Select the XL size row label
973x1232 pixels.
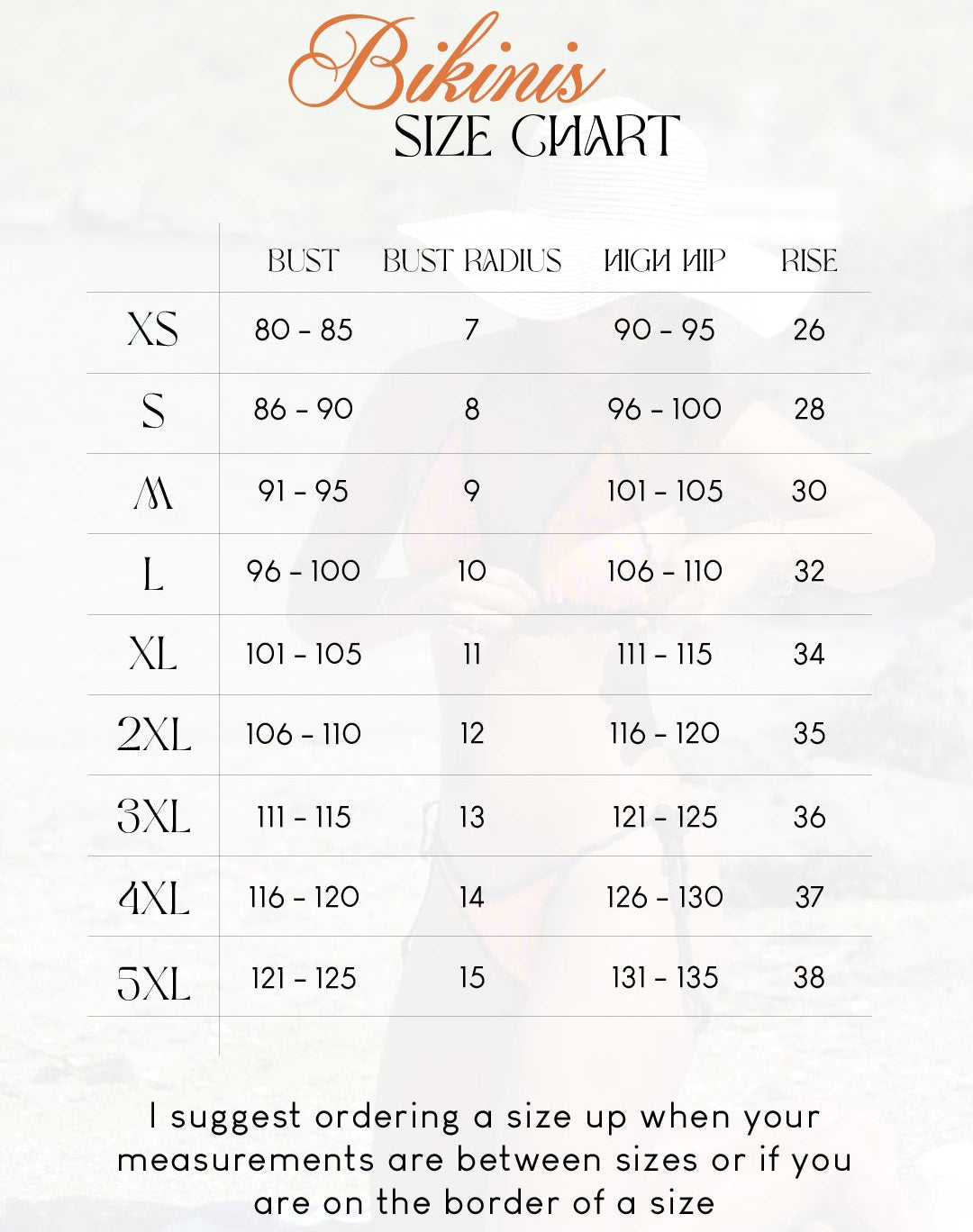[153, 654]
